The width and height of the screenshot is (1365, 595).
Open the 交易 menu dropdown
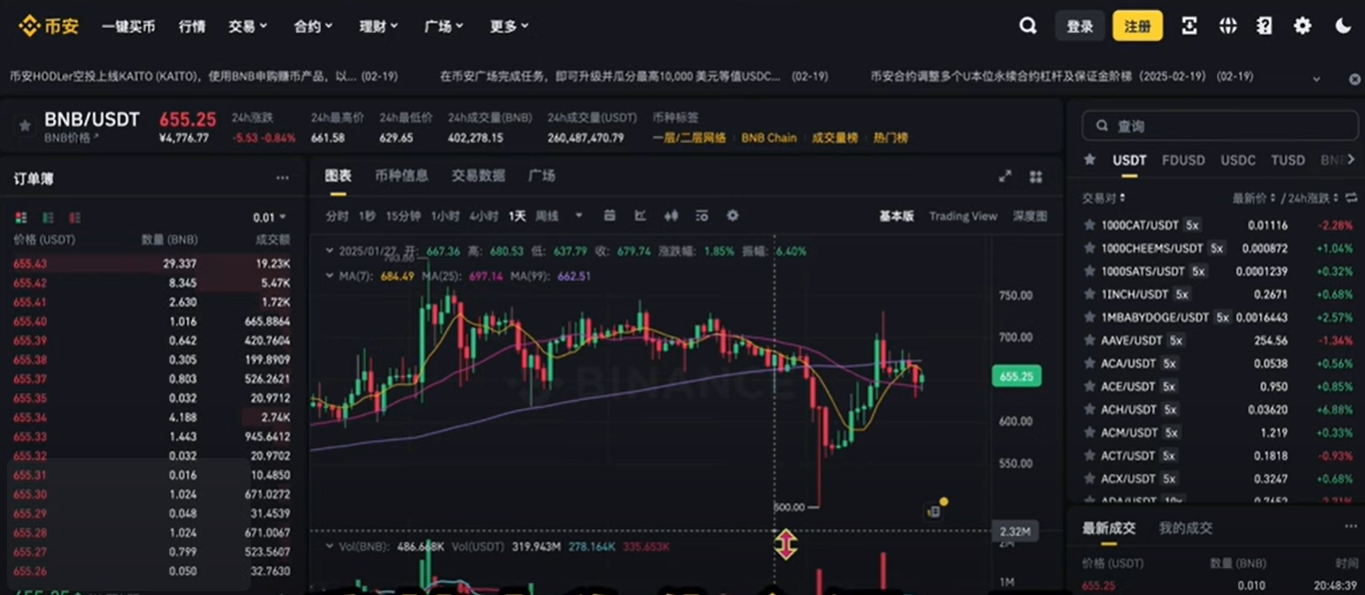click(x=248, y=27)
